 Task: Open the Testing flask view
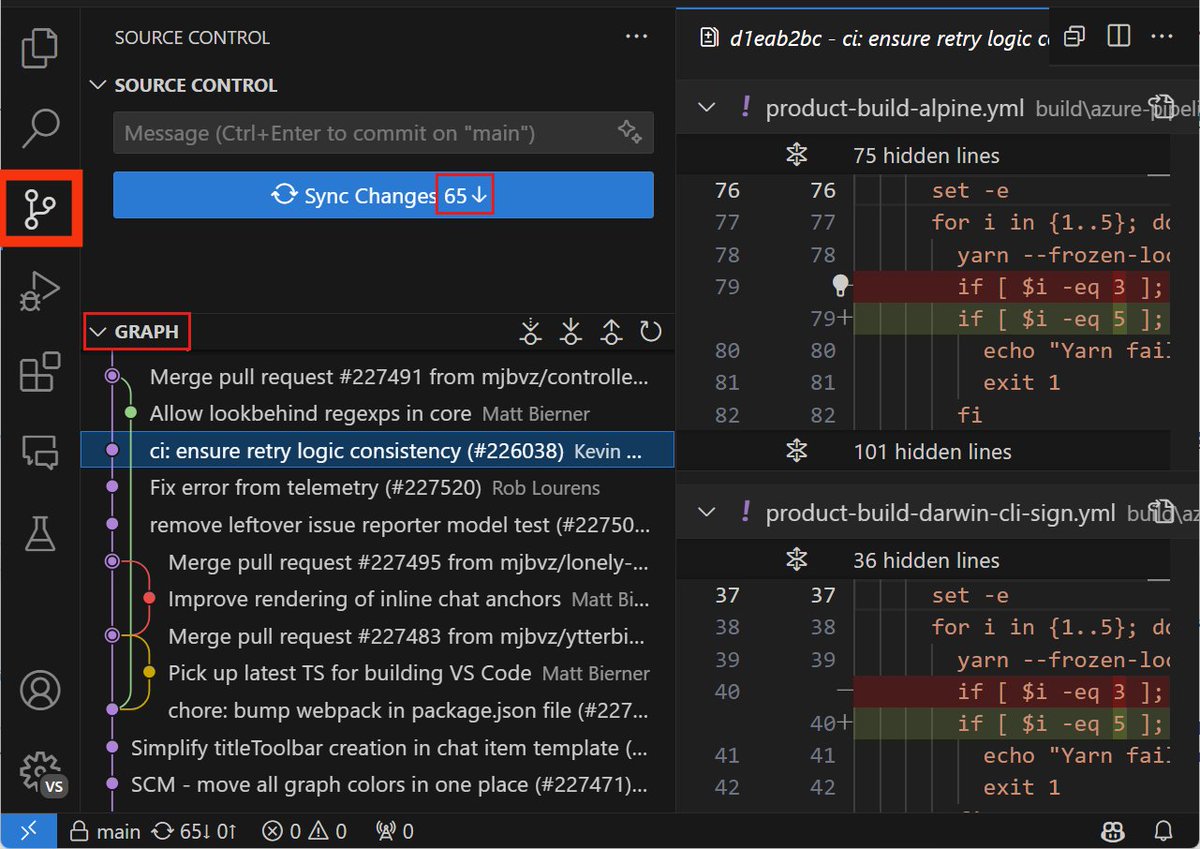click(x=40, y=533)
